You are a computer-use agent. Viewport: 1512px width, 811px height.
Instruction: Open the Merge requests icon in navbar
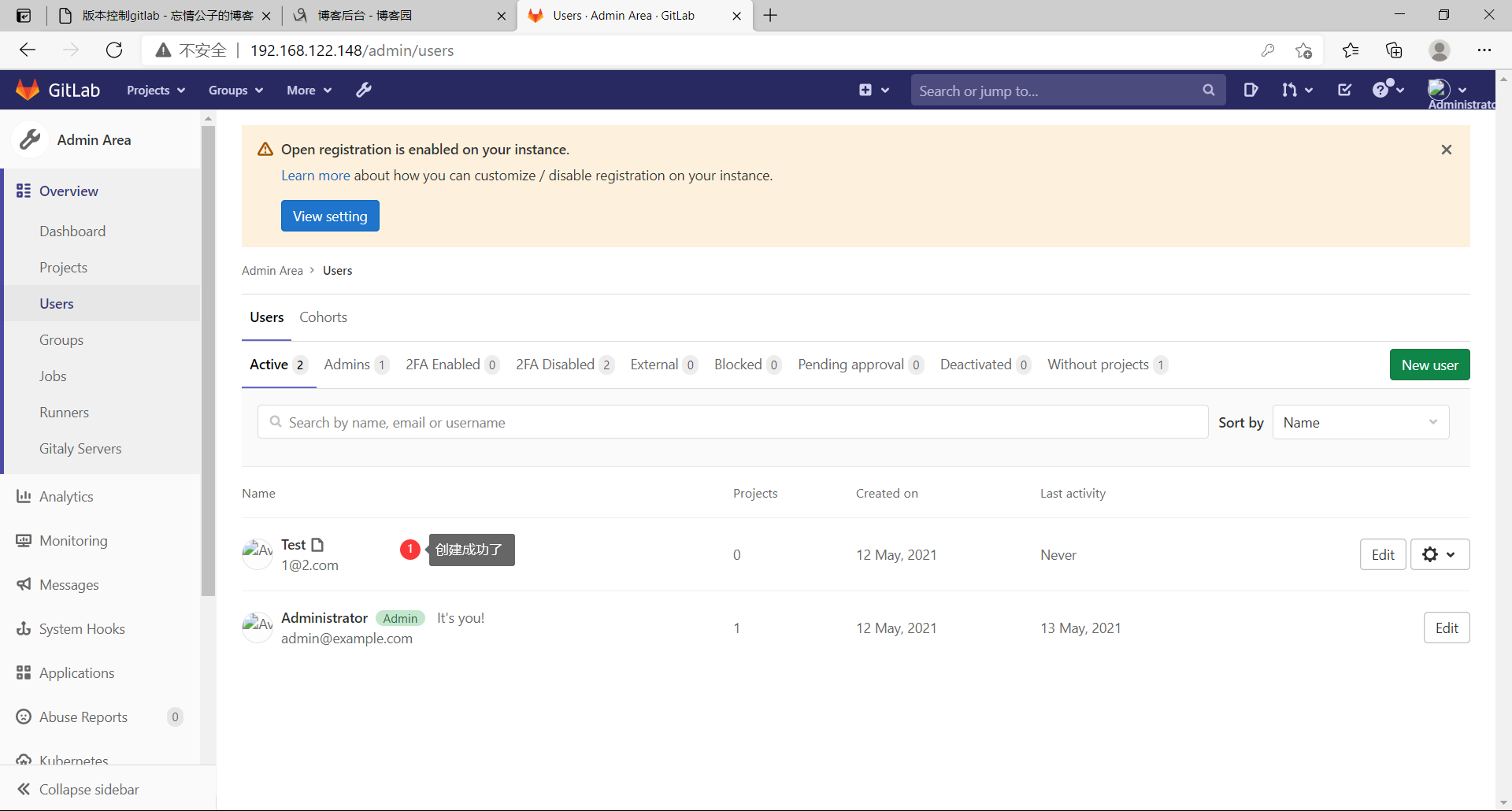pos(1297,90)
